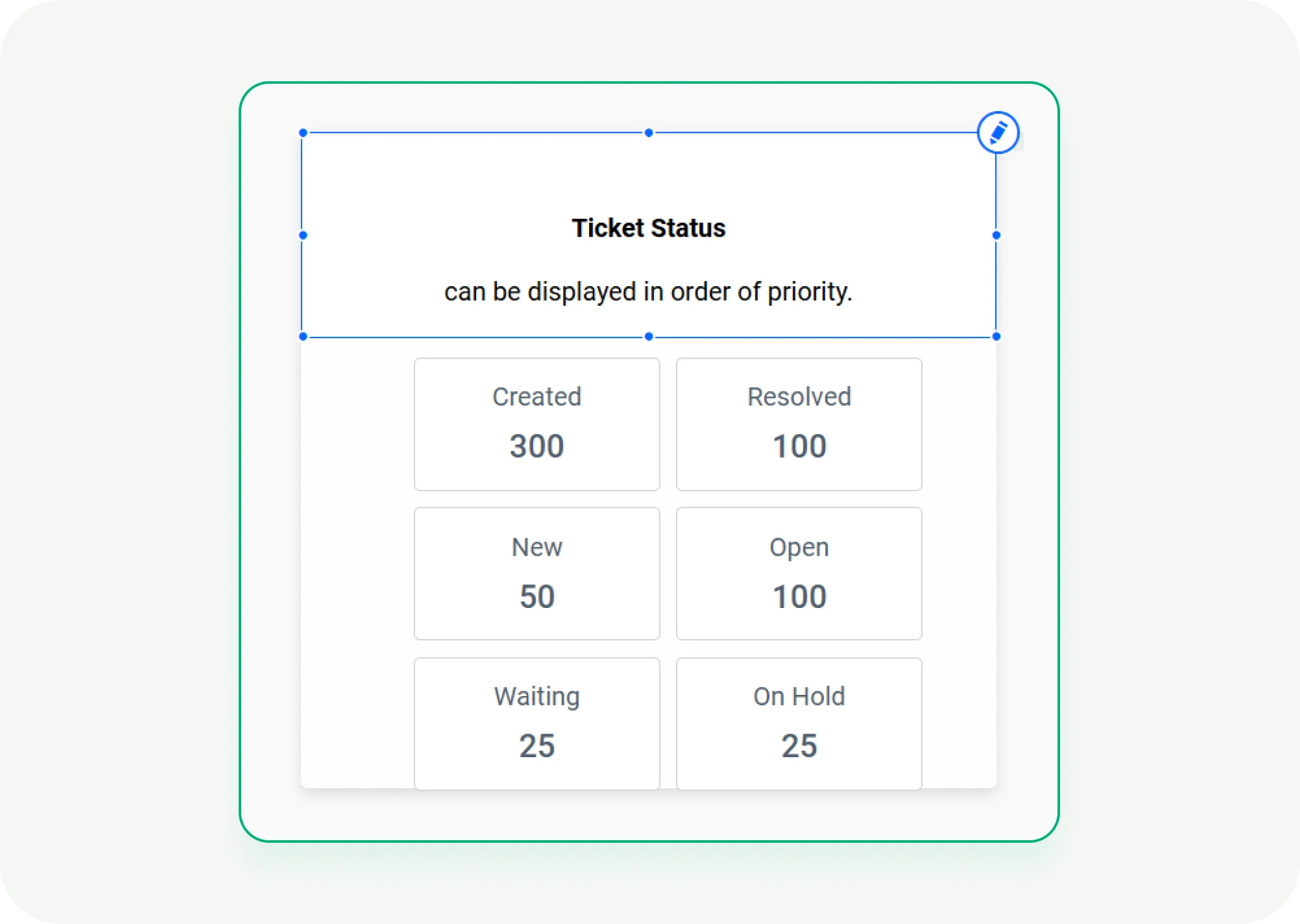Click the Open 100 ticket card

[x=799, y=573]
